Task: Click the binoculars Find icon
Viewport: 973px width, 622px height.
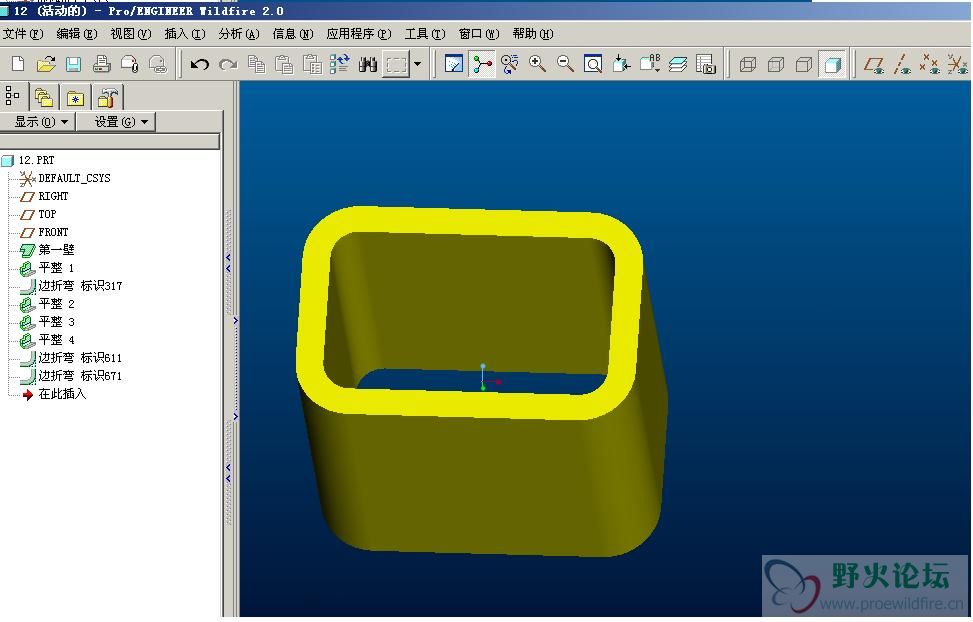Action: [367, 64]
